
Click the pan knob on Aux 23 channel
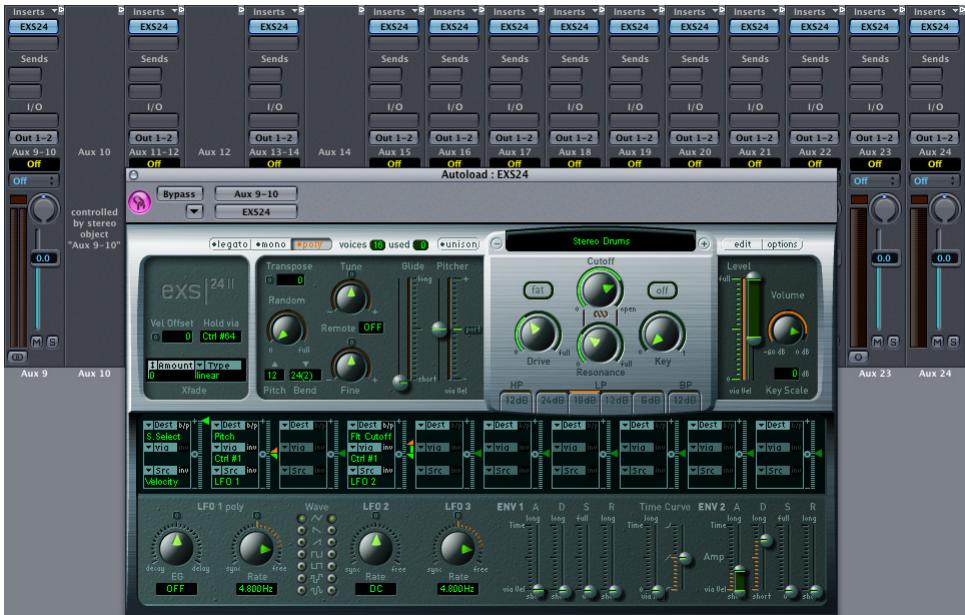[884, 209]
